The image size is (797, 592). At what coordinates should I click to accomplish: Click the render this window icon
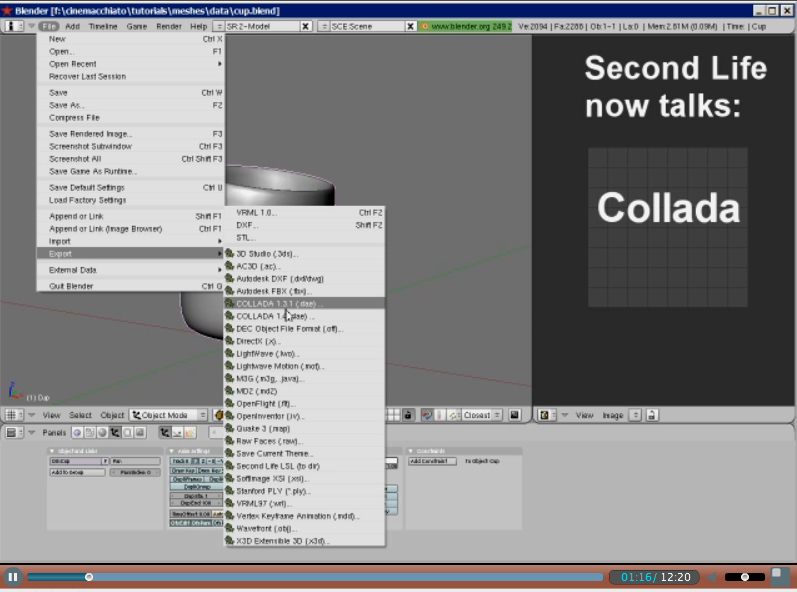514,415
